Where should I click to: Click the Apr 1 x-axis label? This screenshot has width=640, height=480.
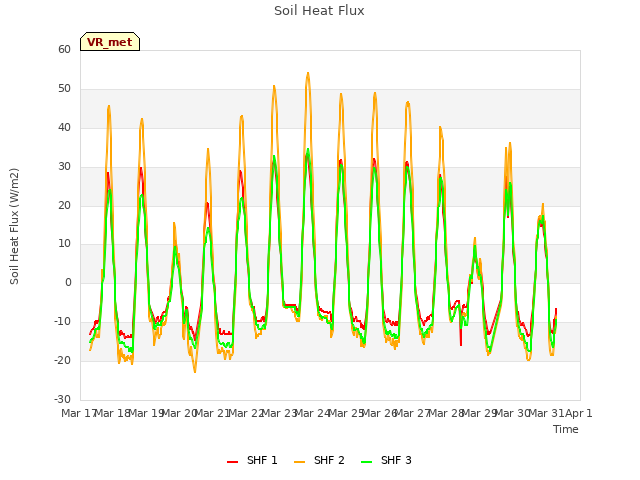(579, 413)
